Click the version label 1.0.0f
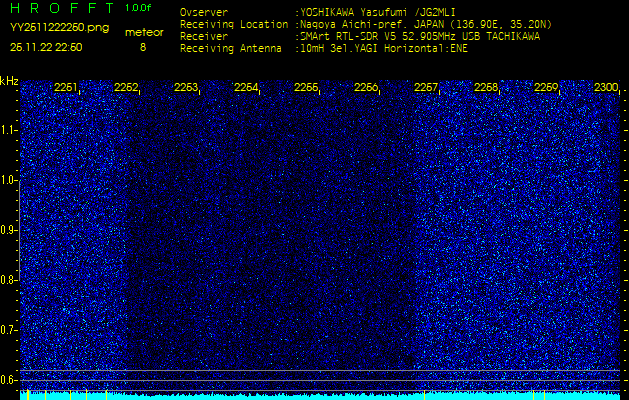The width and height of the screenshot is (629, 400). point(138,8)
